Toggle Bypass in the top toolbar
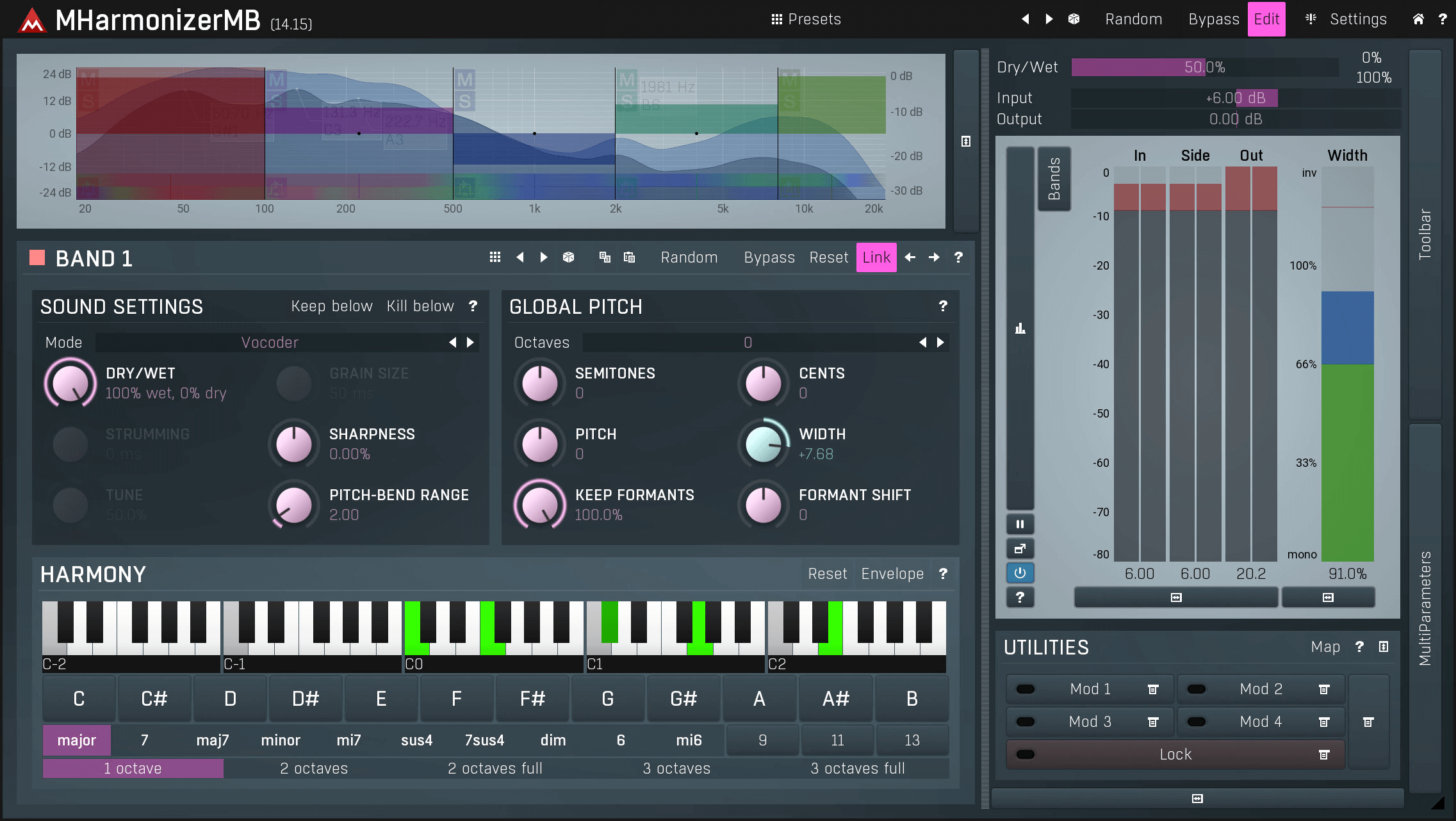The image size is (1456, 821). 1213,19
